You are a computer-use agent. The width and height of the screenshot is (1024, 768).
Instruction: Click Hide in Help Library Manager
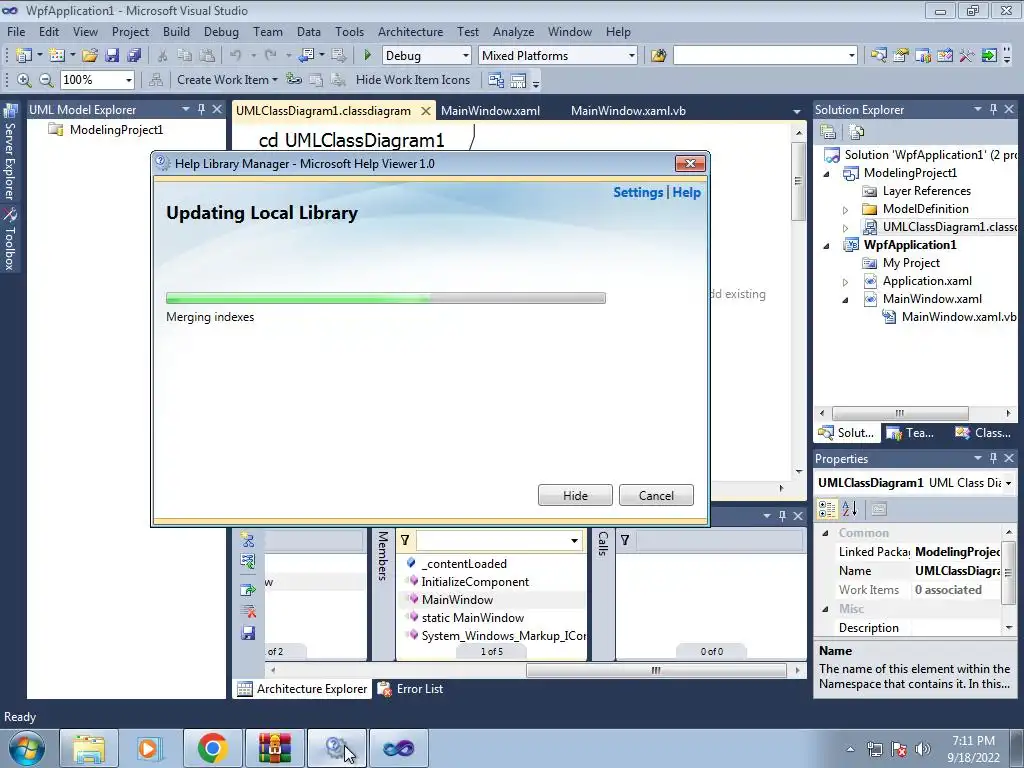click(575, 495)
